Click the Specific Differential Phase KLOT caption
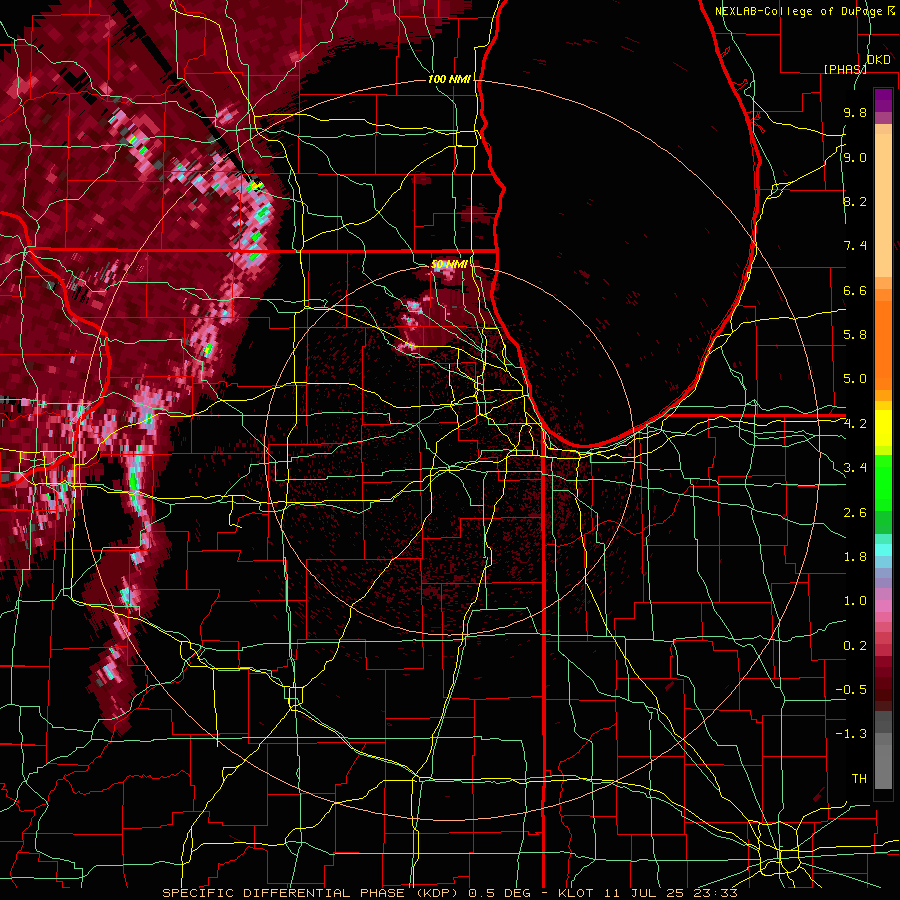This screenshot has width=900, height=900. point(449,893)
